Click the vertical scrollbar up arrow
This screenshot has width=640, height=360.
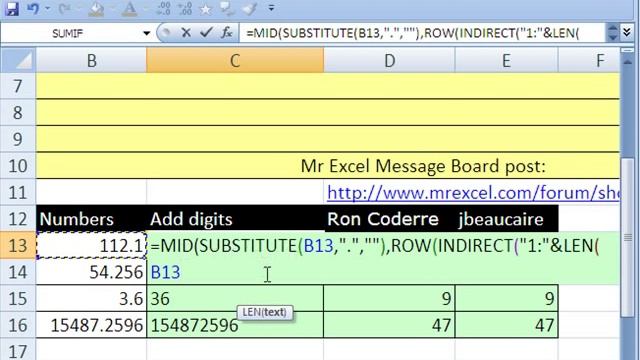pos(627,62)
